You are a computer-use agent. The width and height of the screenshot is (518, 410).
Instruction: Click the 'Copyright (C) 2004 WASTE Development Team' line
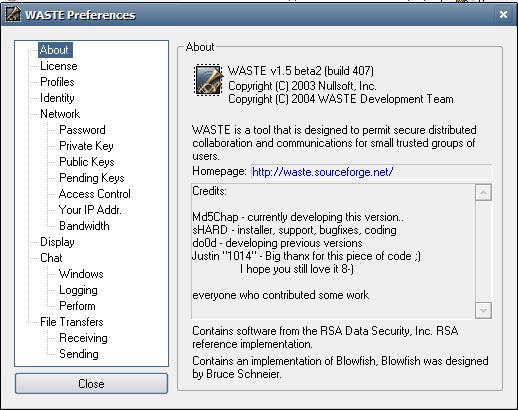[341, 99]
